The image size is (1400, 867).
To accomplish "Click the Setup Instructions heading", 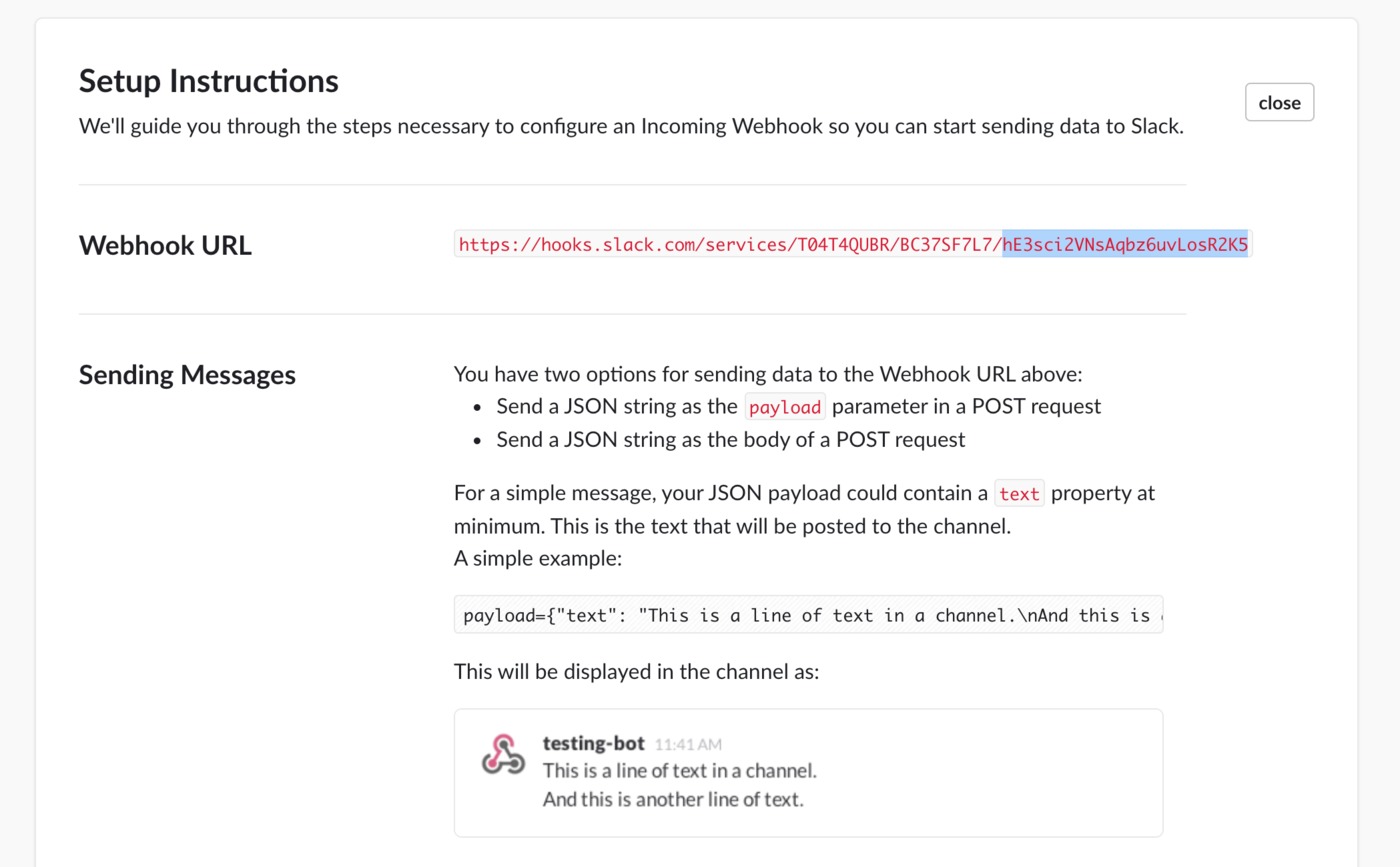I will point(209,80).
